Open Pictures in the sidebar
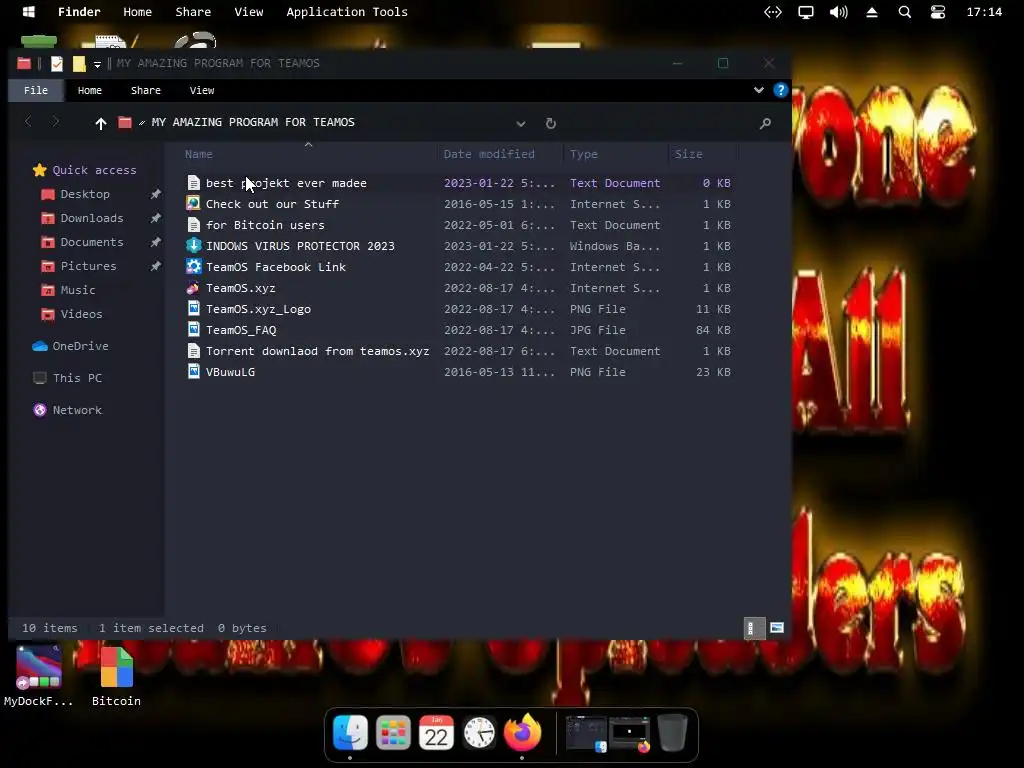Screen dimensions: 1024x768 [x=78, y=266]
